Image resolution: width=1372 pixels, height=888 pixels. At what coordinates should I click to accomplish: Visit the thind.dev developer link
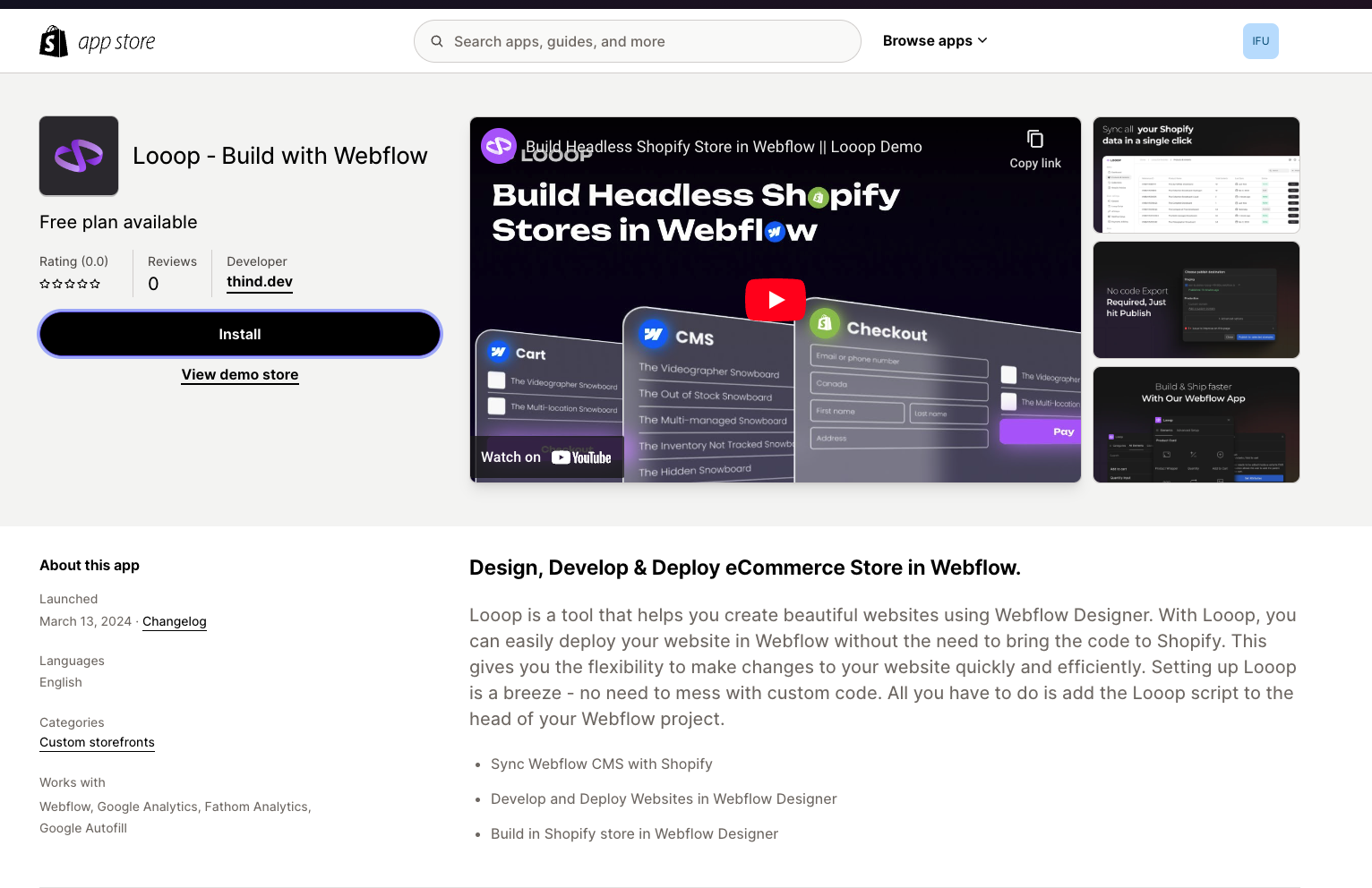[x=260, y=282]
